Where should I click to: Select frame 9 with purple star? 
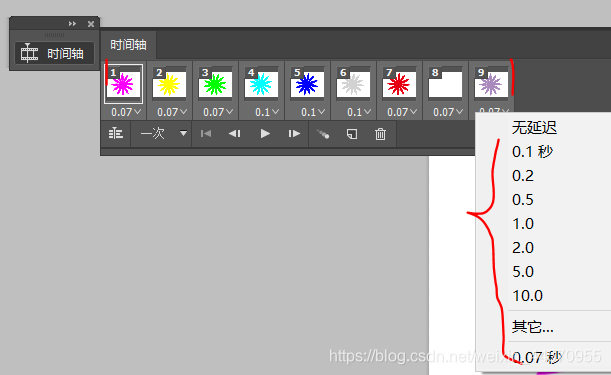(x=491, y=84)
